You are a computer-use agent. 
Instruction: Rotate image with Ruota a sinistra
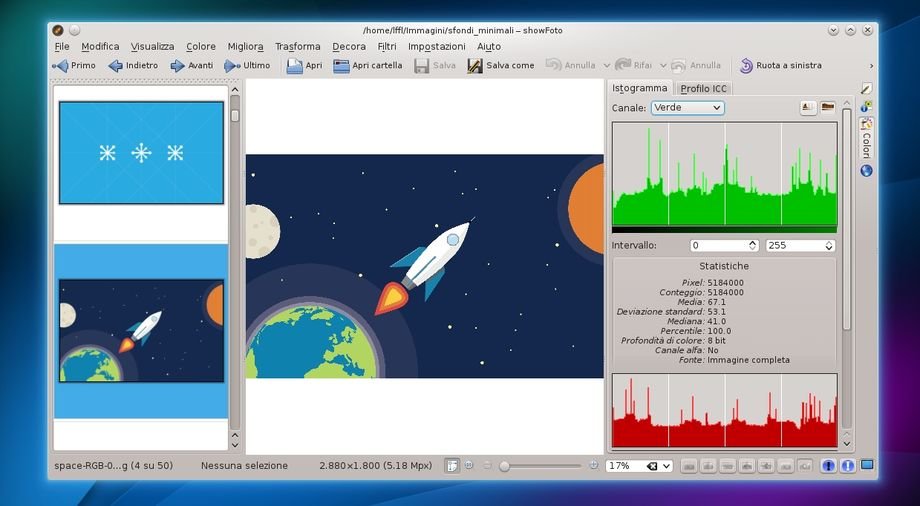point(746,66)
